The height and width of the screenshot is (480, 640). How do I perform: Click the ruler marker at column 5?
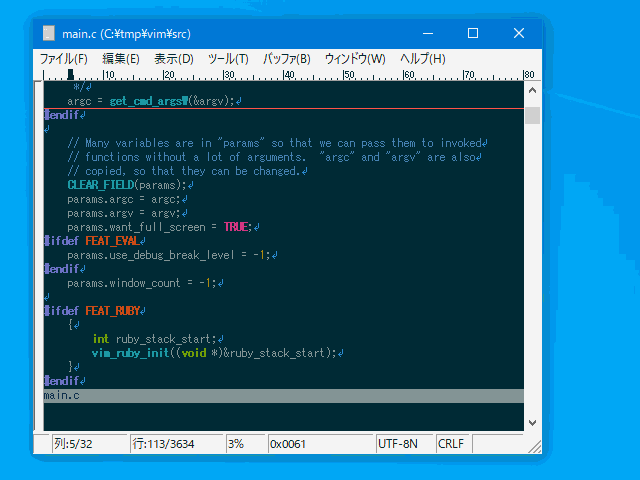[x=71, y=74]
